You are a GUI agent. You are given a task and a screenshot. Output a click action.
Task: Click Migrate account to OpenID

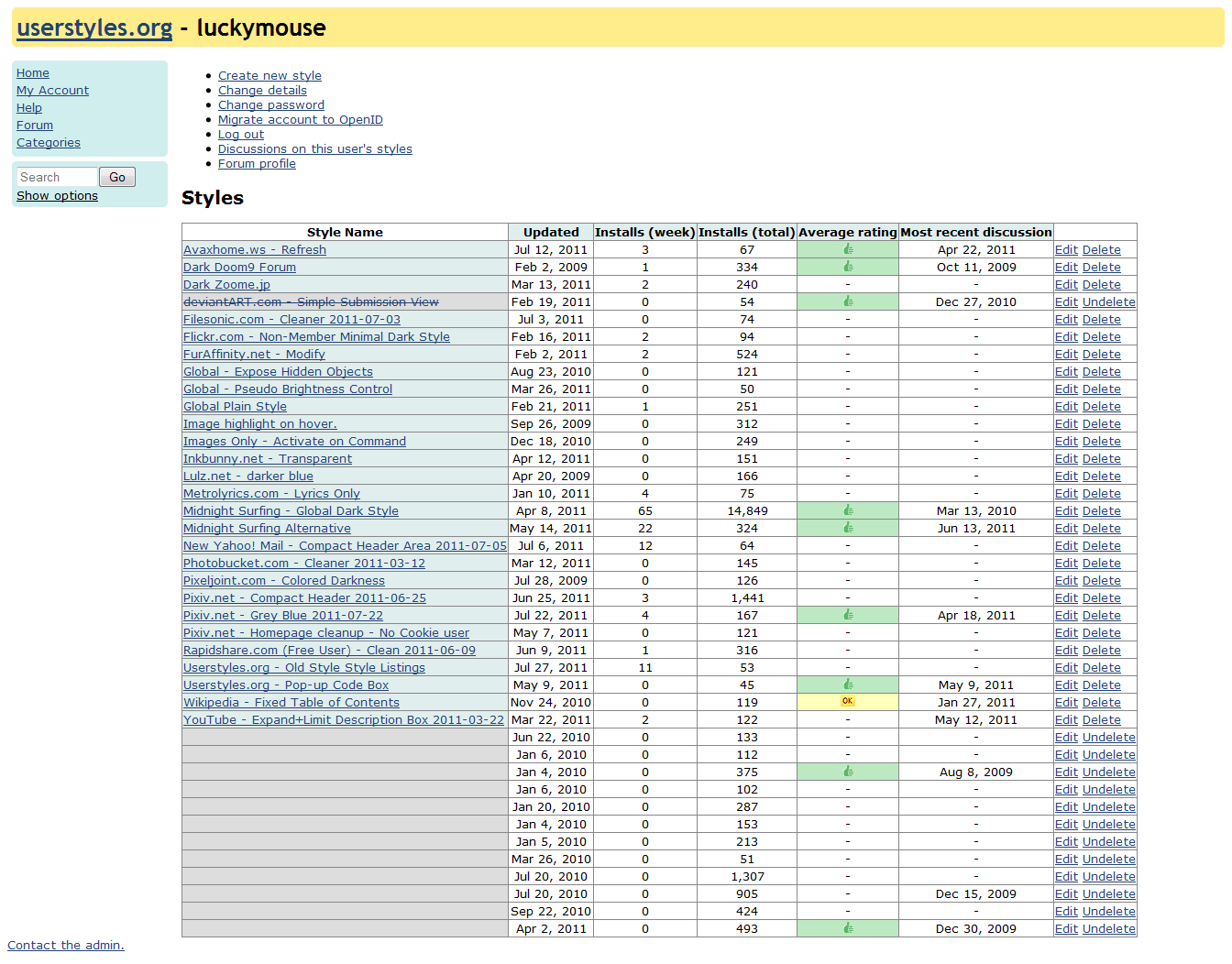301,120
